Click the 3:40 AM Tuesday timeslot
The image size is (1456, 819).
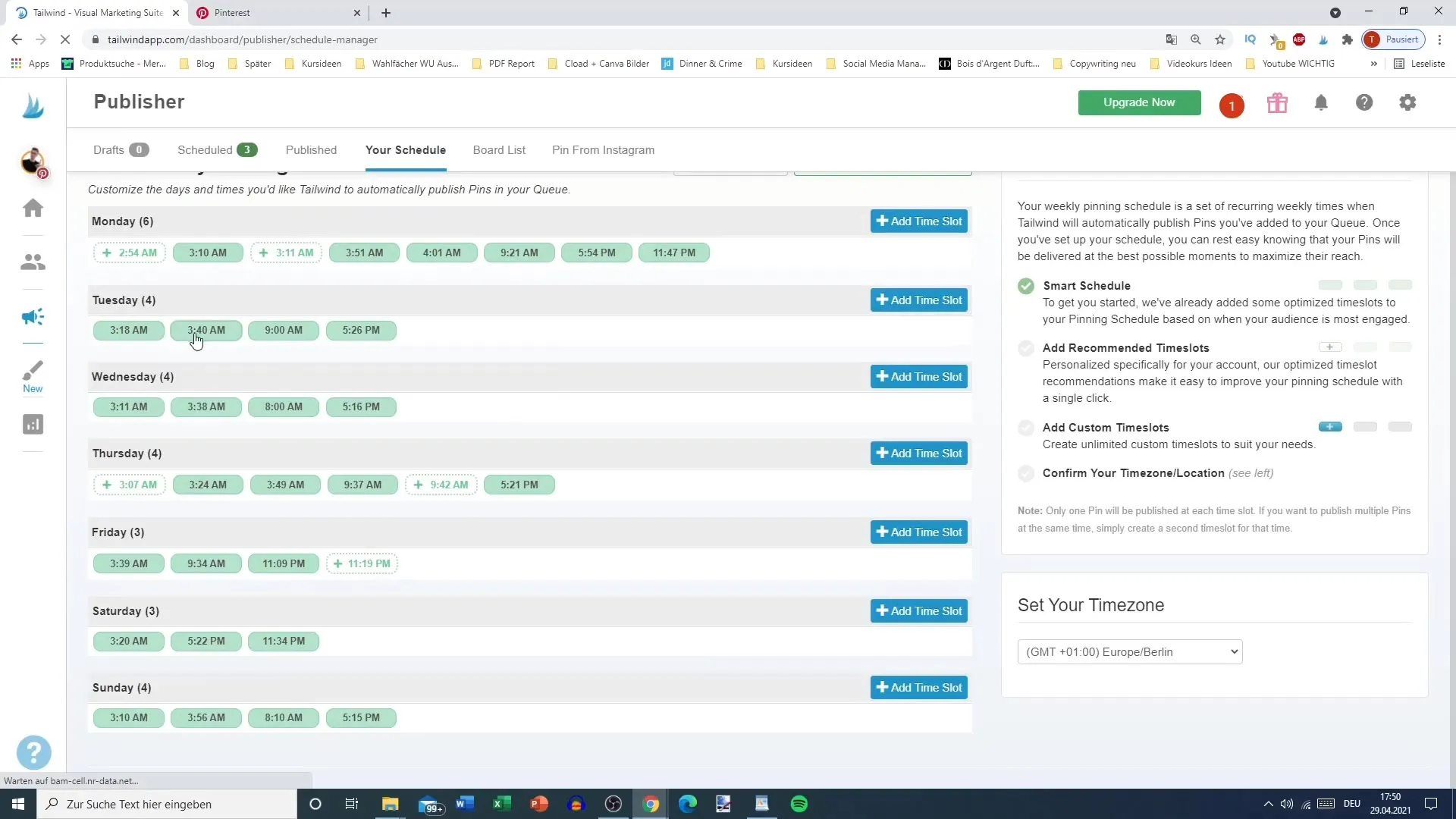[206, 330]
